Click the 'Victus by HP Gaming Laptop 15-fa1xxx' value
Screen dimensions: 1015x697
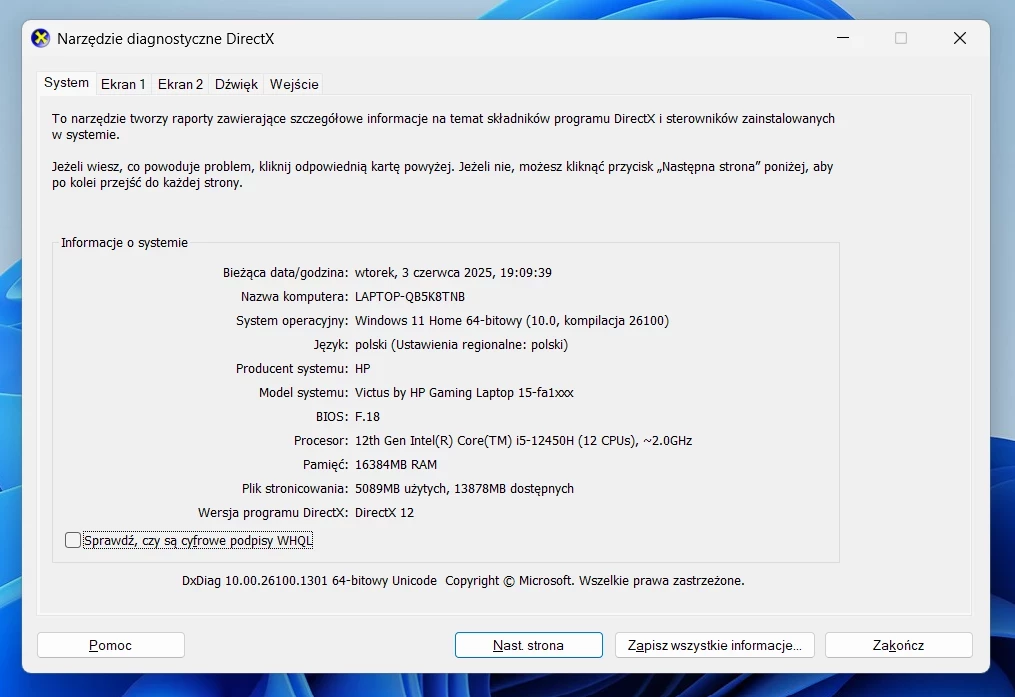(464, 392)
